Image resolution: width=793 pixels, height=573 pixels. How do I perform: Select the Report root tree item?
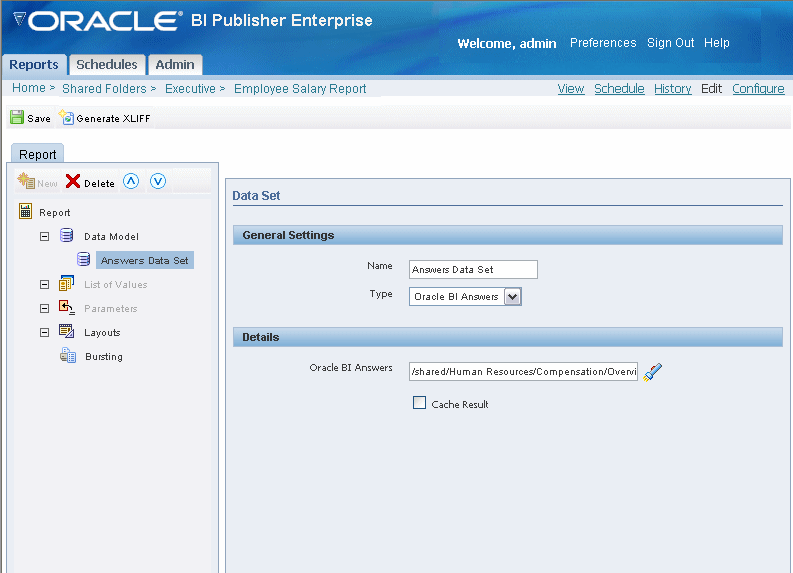click(55, 212)
